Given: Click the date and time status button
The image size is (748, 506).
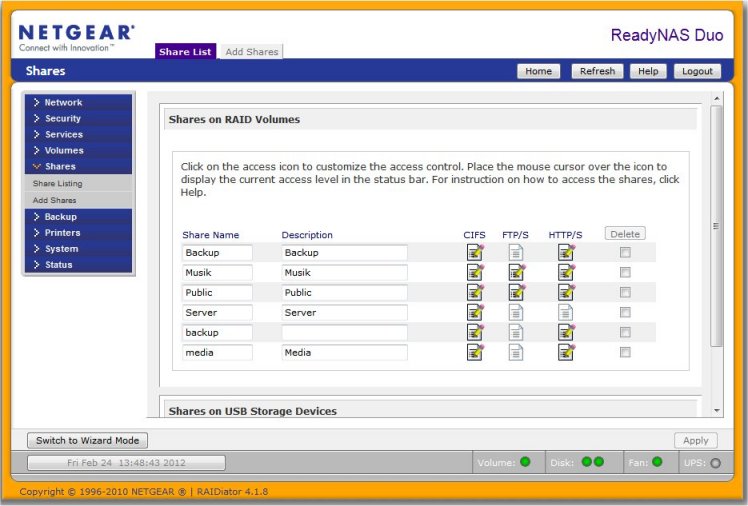Looking at the screenshot, I should click(x=126, y=463).
